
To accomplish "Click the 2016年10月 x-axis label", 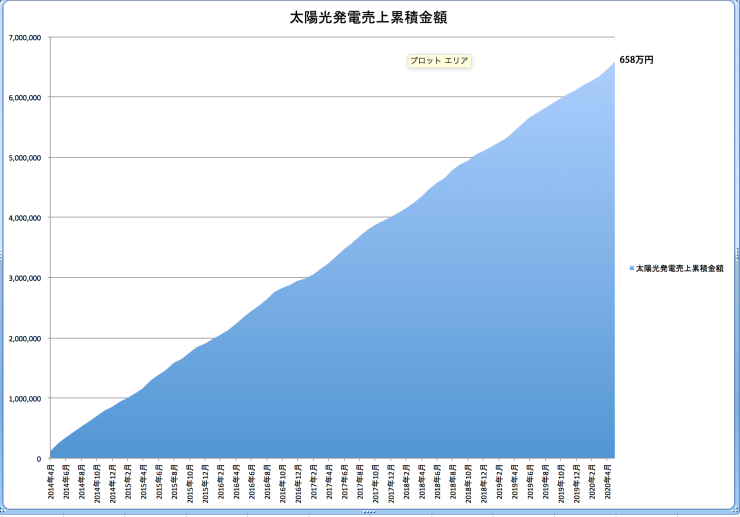I will coord(283,483).
